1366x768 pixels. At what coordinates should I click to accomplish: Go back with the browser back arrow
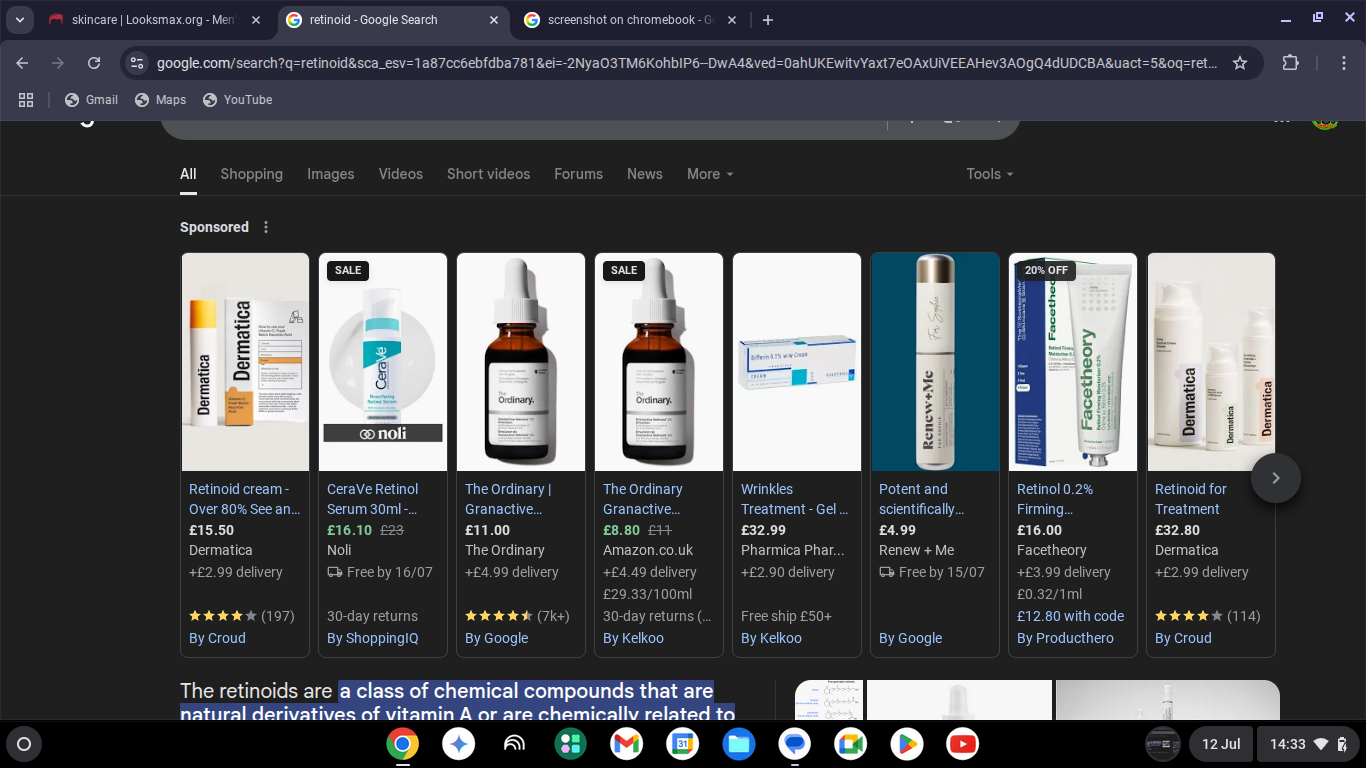(22, 63)
